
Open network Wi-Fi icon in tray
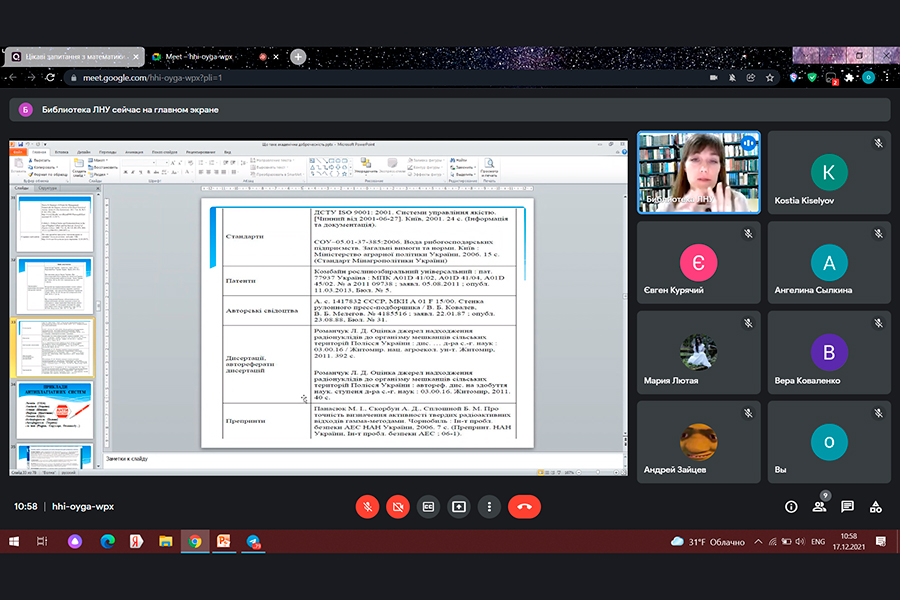tap(773, 541)
